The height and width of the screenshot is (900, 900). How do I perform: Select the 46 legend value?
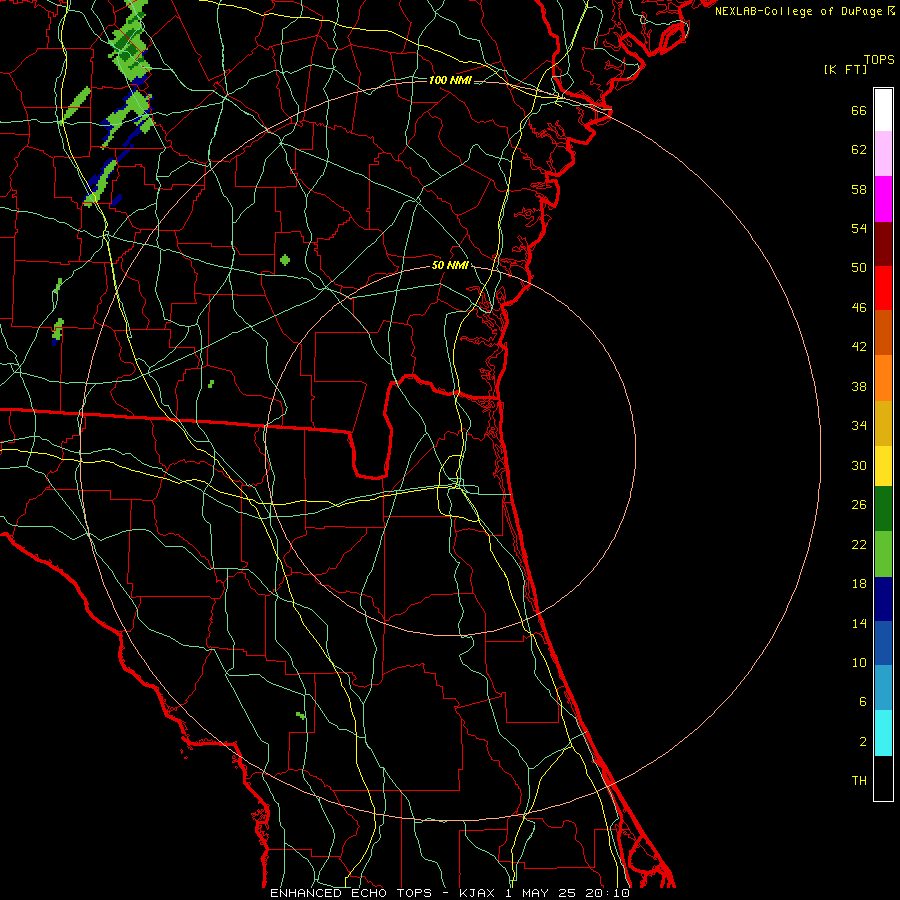click(x=859, y=308)
